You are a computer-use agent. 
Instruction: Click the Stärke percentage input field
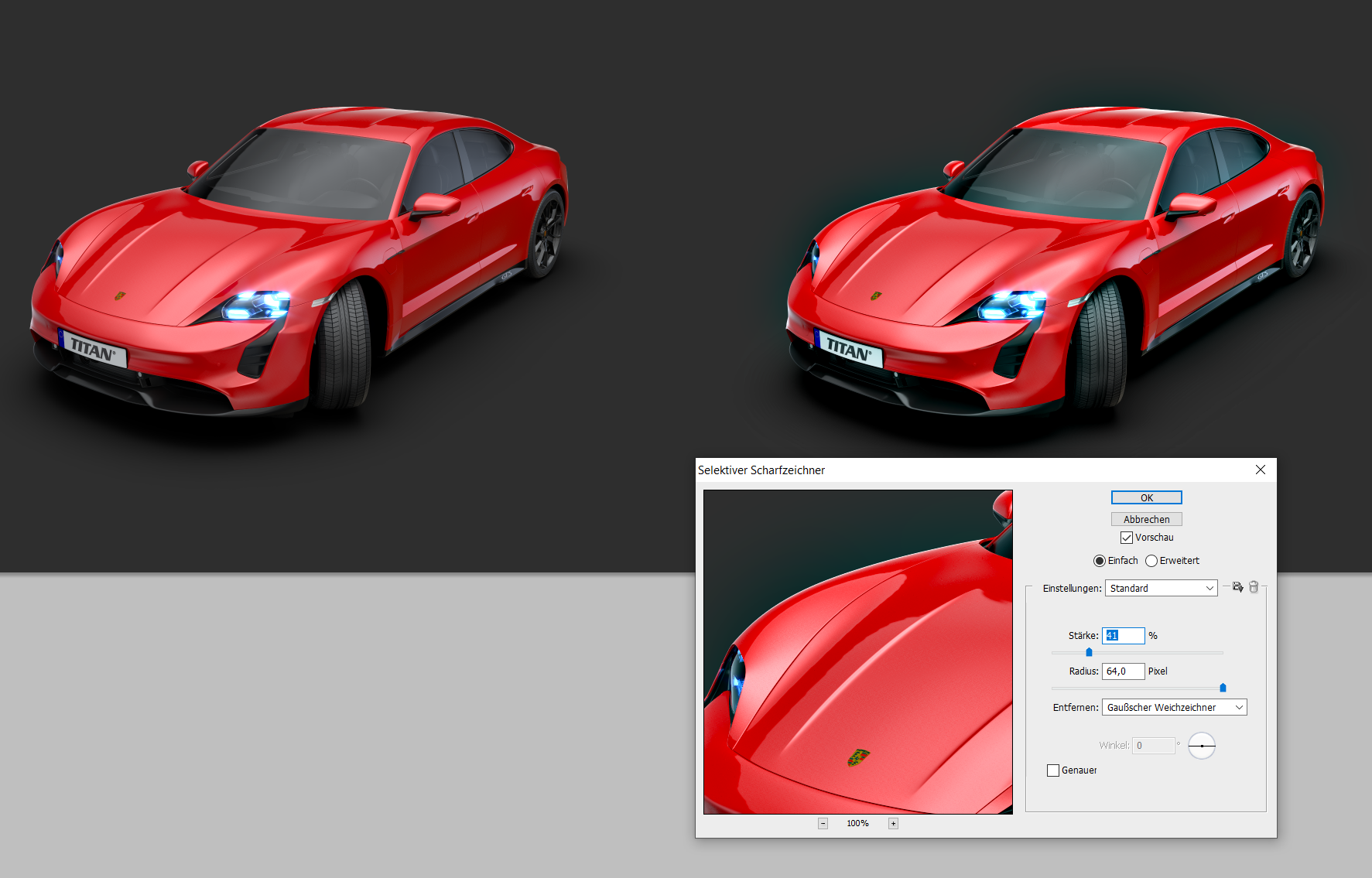click(1123, 635)
